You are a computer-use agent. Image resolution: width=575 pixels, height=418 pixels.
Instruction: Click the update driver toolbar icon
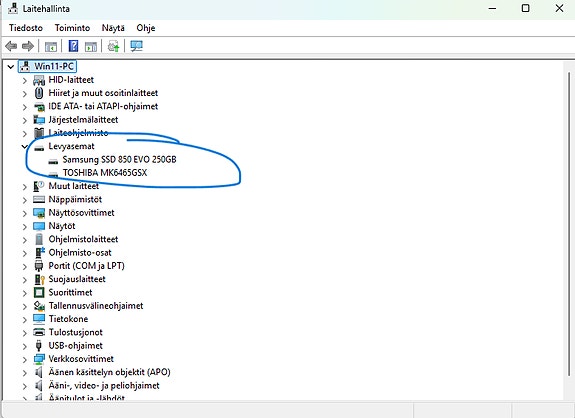[114, 46]
